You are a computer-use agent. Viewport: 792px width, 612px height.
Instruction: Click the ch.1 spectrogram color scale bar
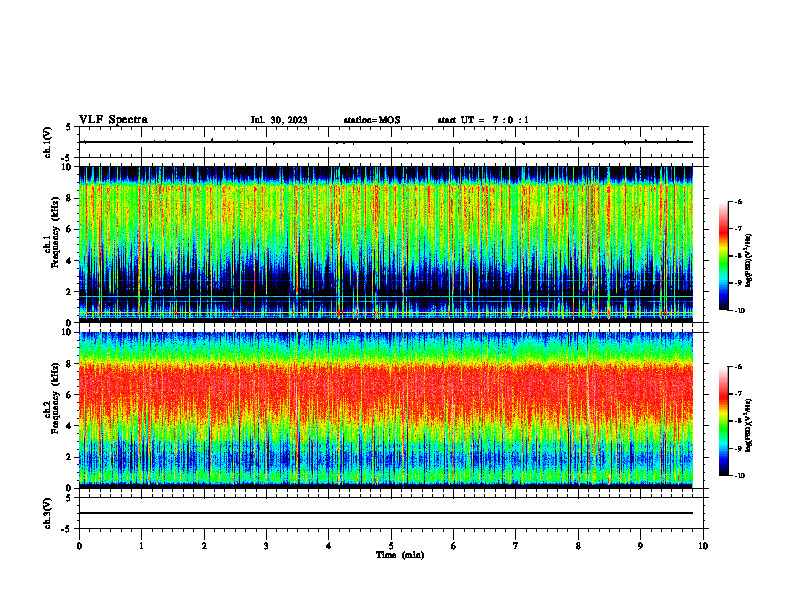(723, 256)
